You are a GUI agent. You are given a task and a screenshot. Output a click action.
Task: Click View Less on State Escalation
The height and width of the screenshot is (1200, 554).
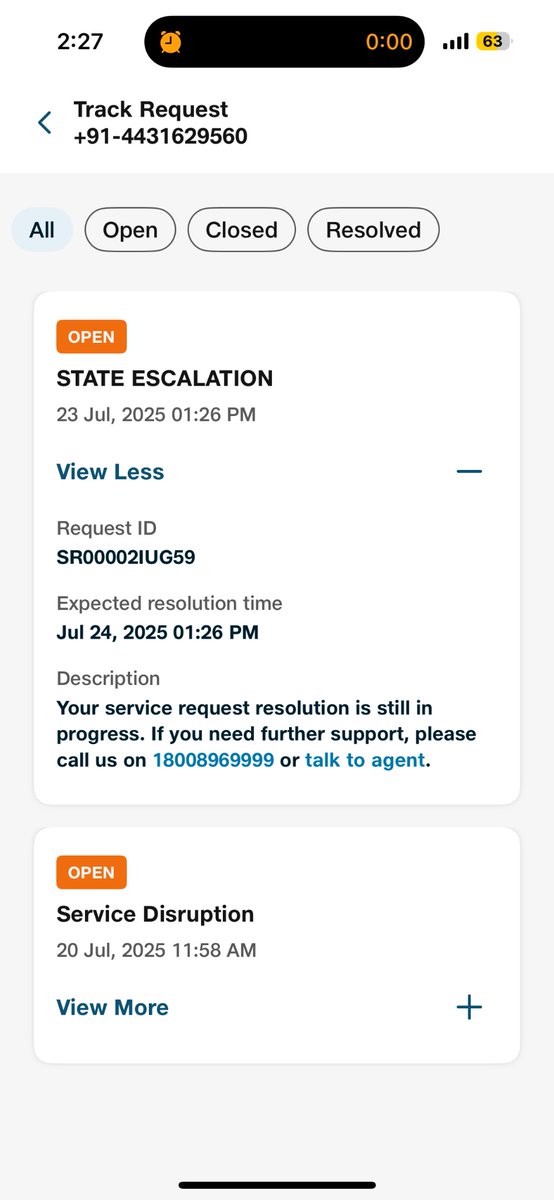(x=110, y=472)
